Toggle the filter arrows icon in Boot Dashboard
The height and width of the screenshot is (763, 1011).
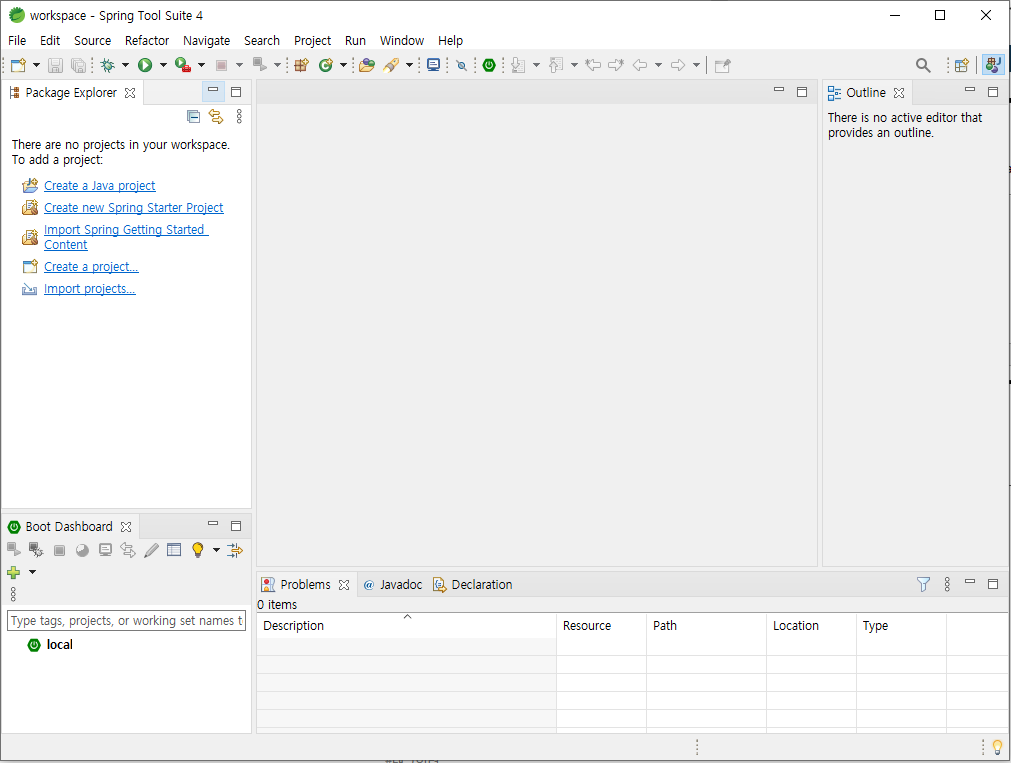[x=235, y=550]
